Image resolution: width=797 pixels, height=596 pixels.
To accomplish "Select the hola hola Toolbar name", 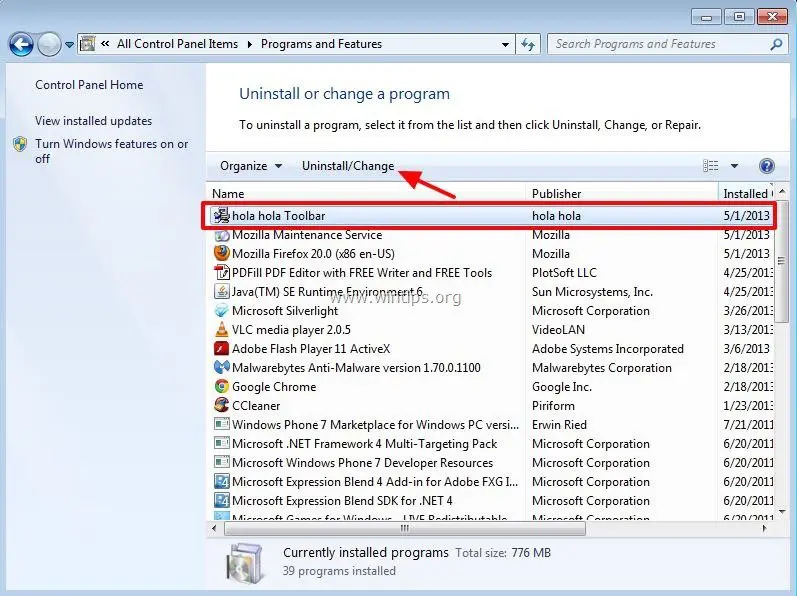I will [279, 216].
